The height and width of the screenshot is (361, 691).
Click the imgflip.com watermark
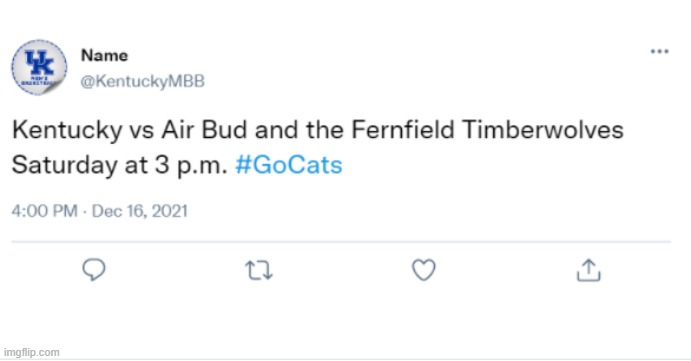pyautogui.click(x=31, y=352)
